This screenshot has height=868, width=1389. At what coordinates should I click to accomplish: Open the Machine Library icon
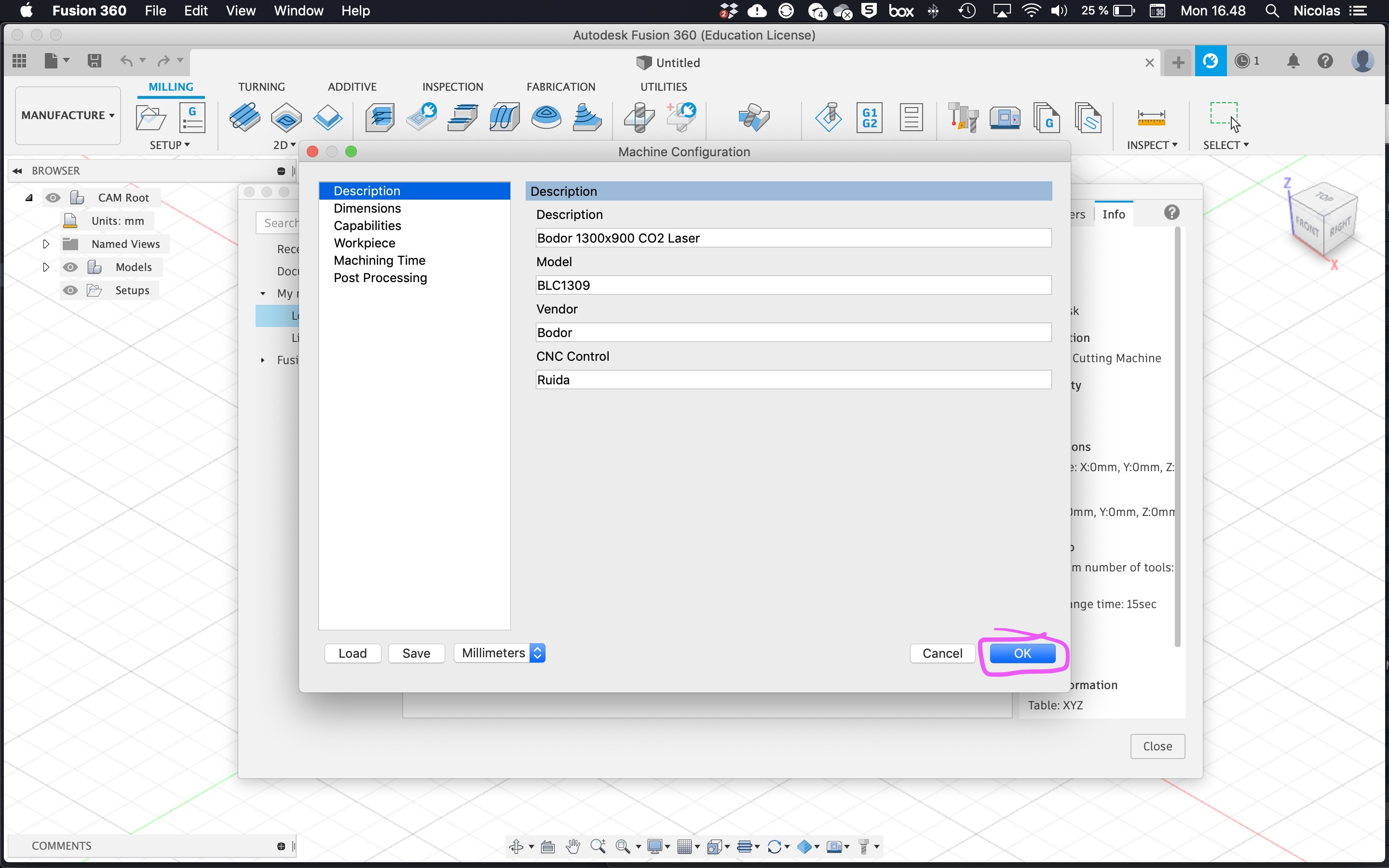point(1005,118)
